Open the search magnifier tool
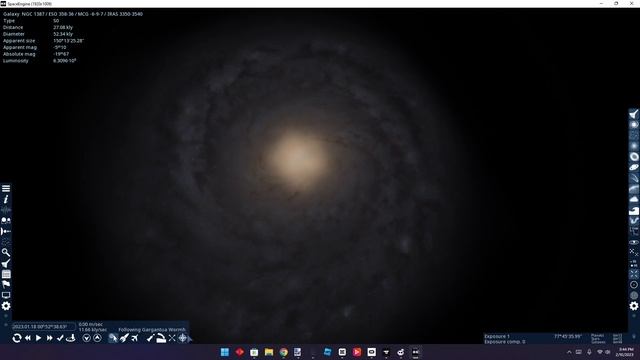The width and height of the screenshot is (640, 360). (6, 253)
